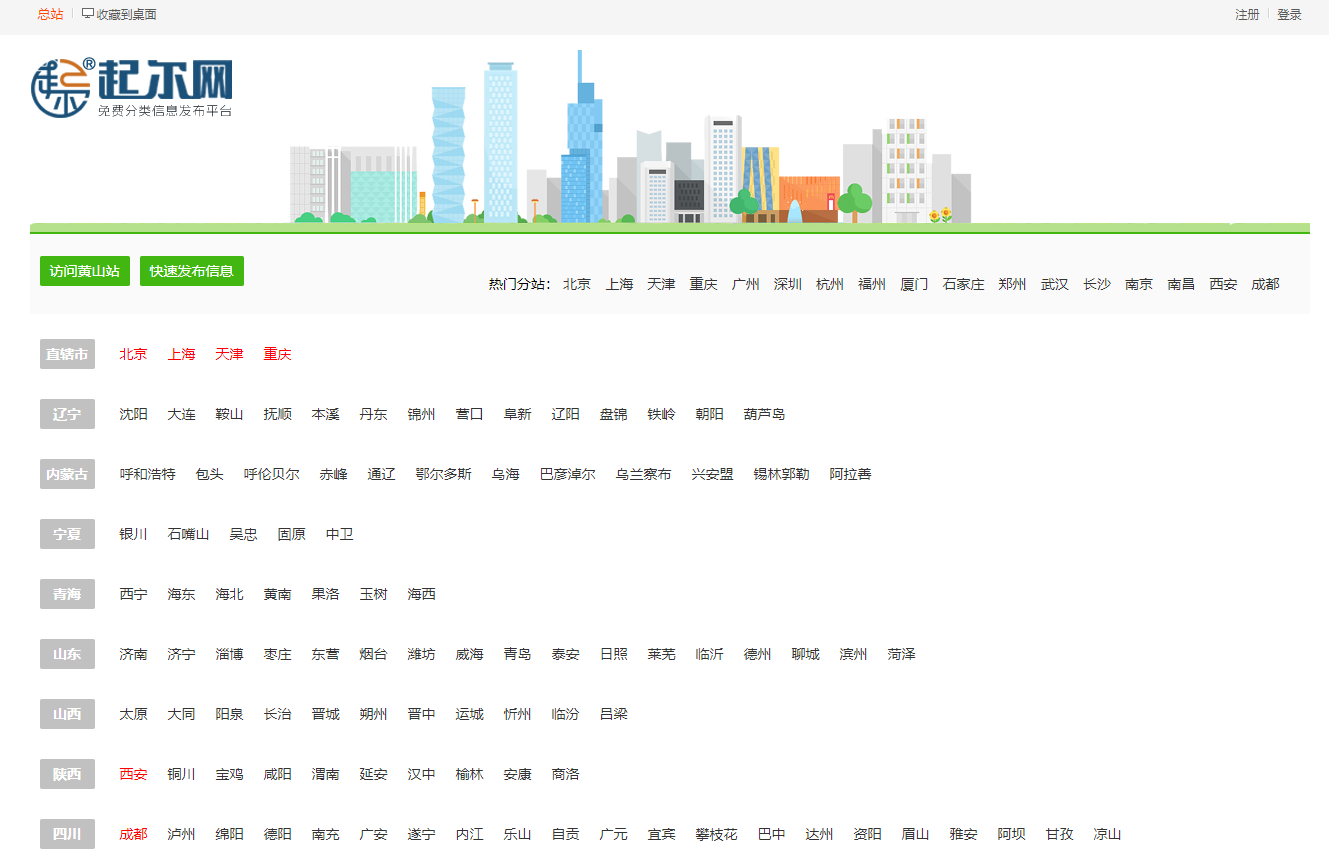1329x852 pixels.
Task: Open 绵阳 in the 四川 row
Action: 229,834
